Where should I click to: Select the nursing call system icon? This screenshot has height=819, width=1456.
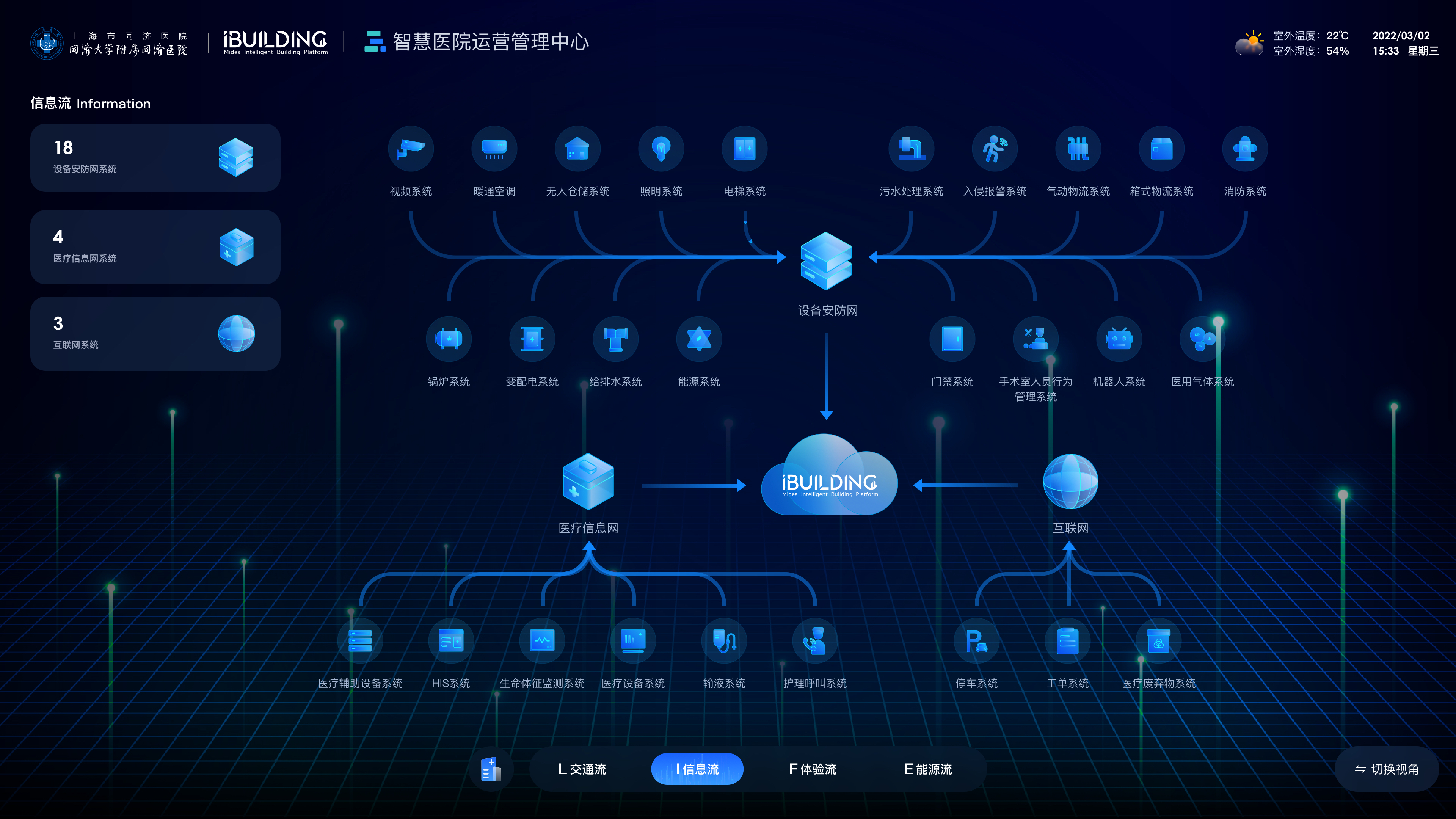point(814,641)
